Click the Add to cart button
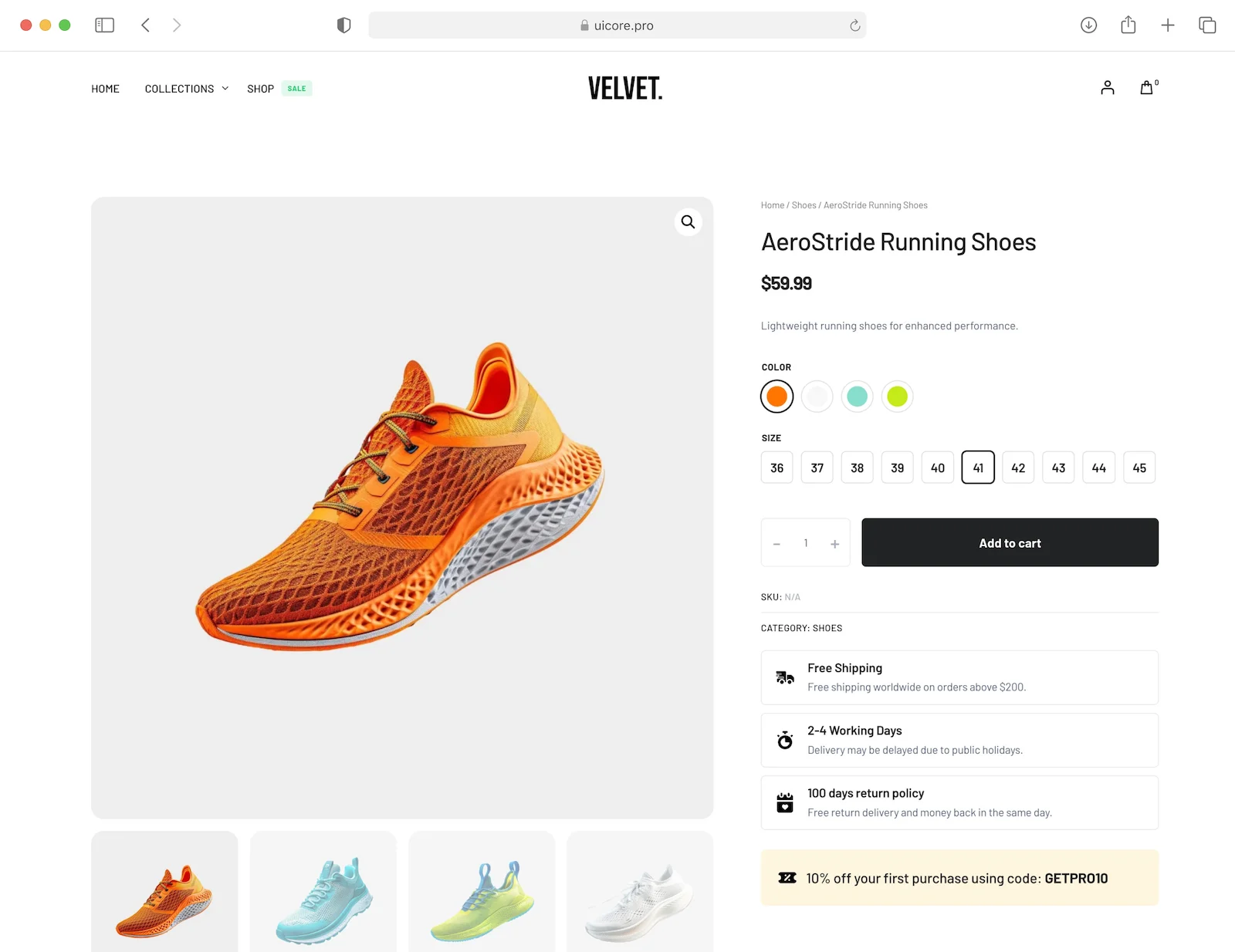 (1010, 542)
